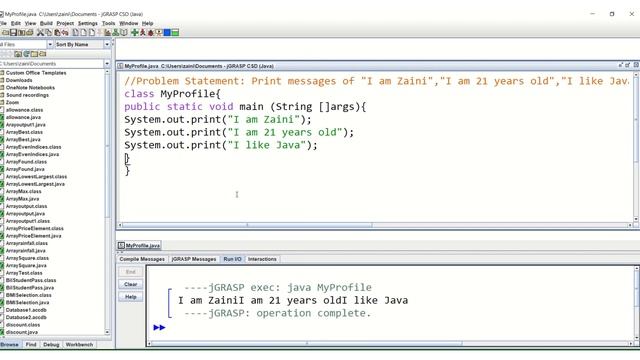Click the green UML diagram toolbar icon
The image size is (640, 360).
[116, 33]
